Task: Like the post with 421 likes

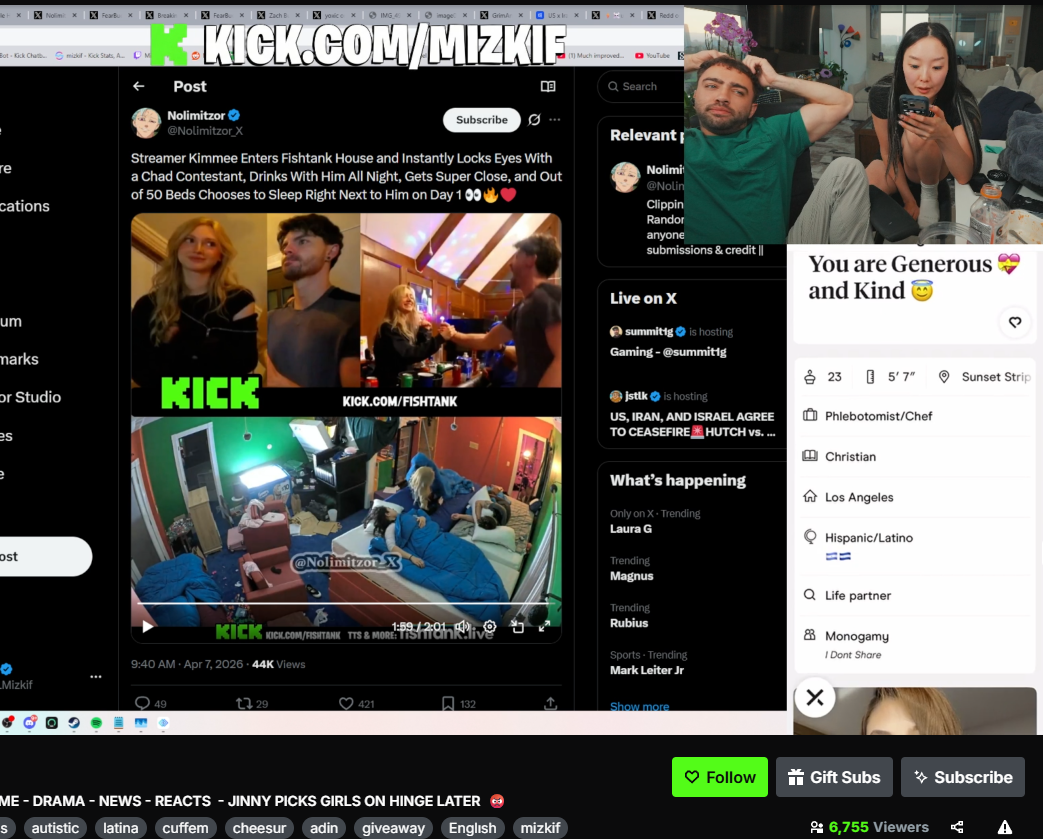Action: point(357,703)
